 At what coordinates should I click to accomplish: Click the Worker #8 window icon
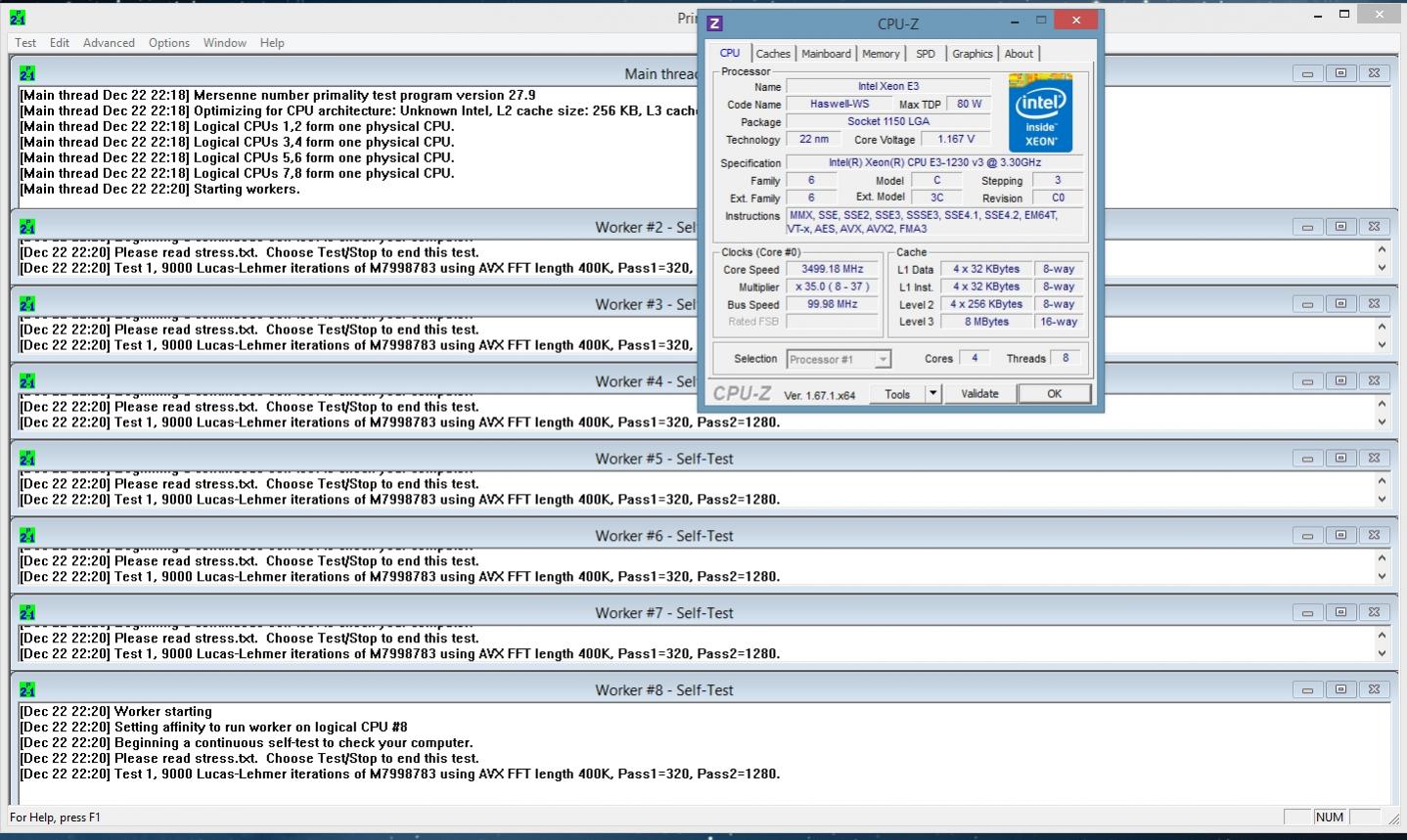27,690
